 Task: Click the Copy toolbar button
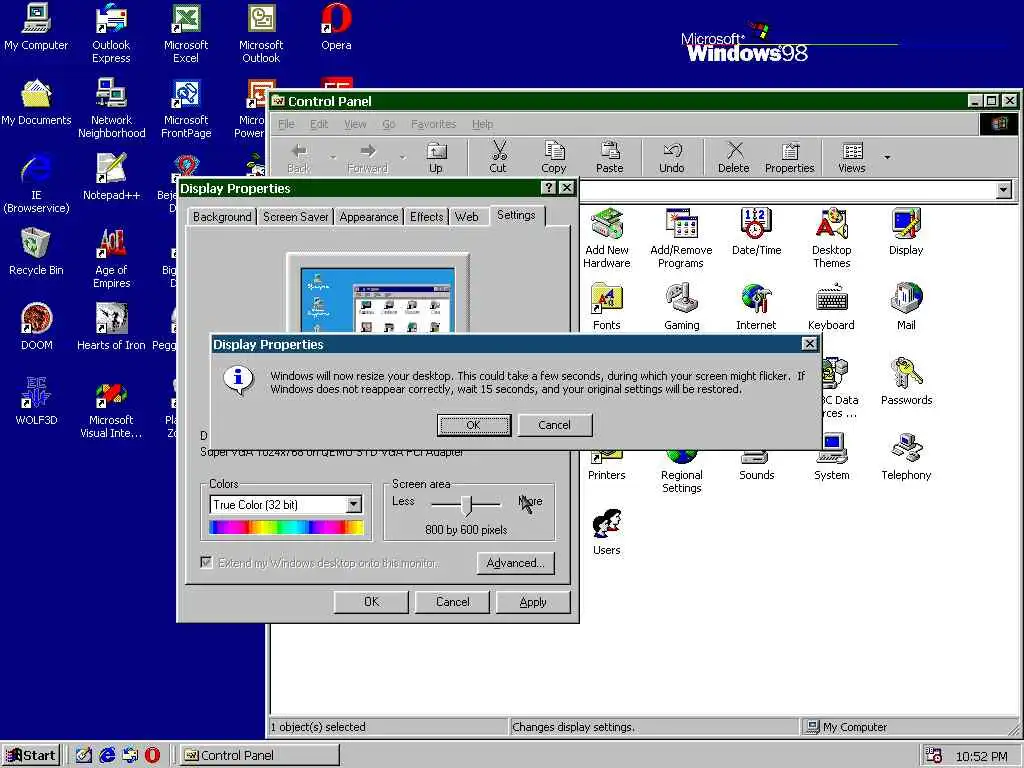tap(553, 157)
